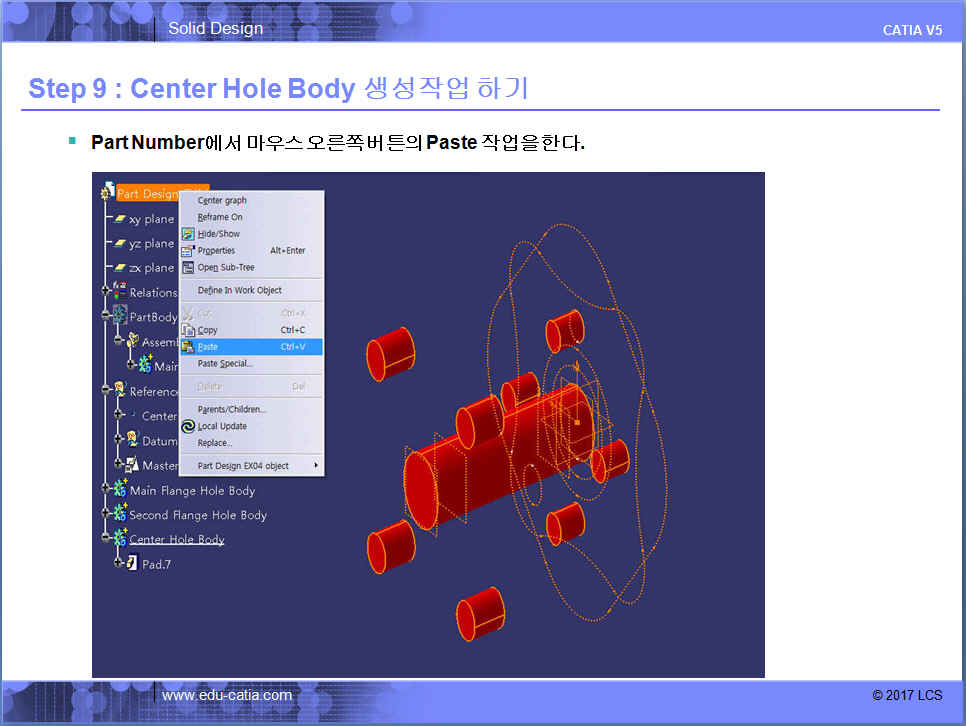Click the Center Hole Body gear icon
The height and width of the screenshot is (726, 966).
pos(120,539)
